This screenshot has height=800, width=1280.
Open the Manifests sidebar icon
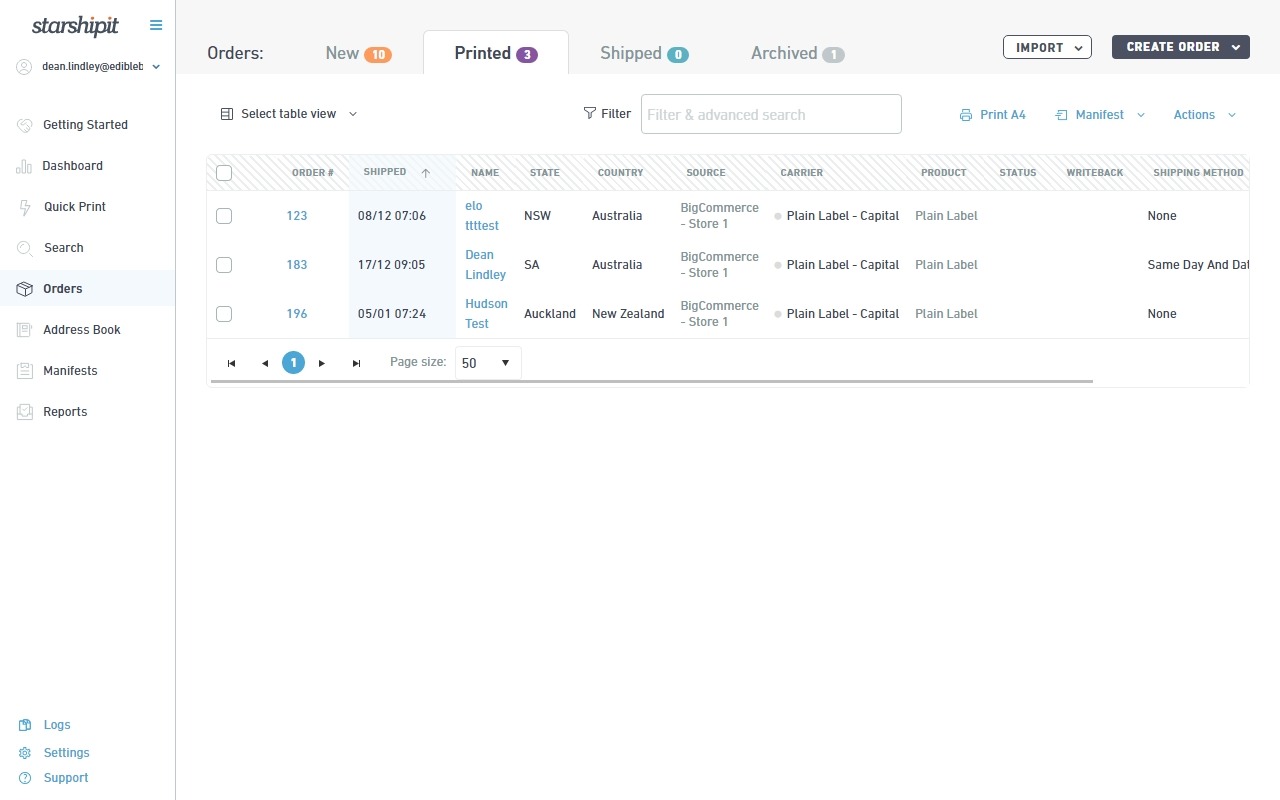(25, 371)
